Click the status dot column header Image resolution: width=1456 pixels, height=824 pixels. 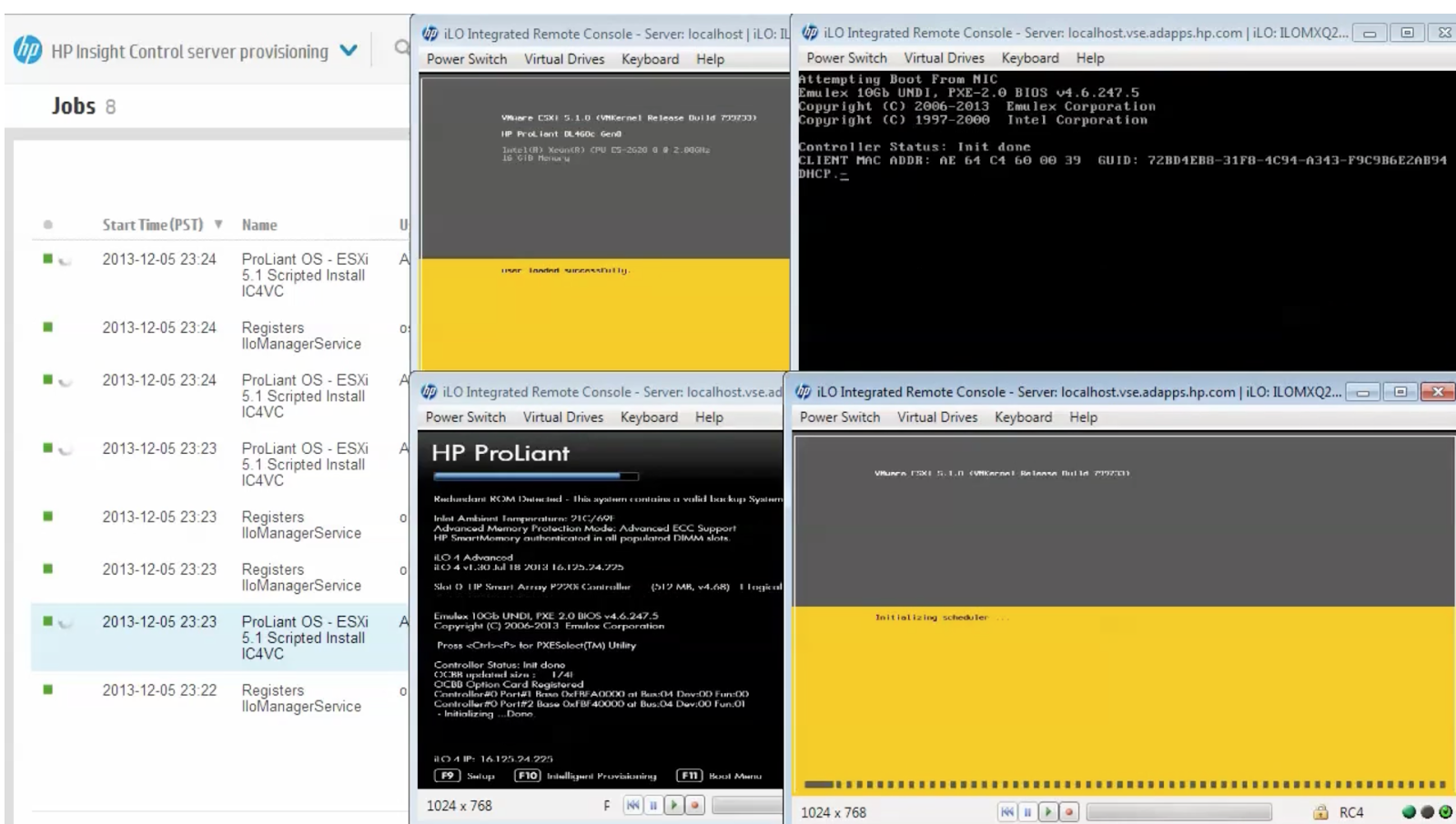pos(47,225)
